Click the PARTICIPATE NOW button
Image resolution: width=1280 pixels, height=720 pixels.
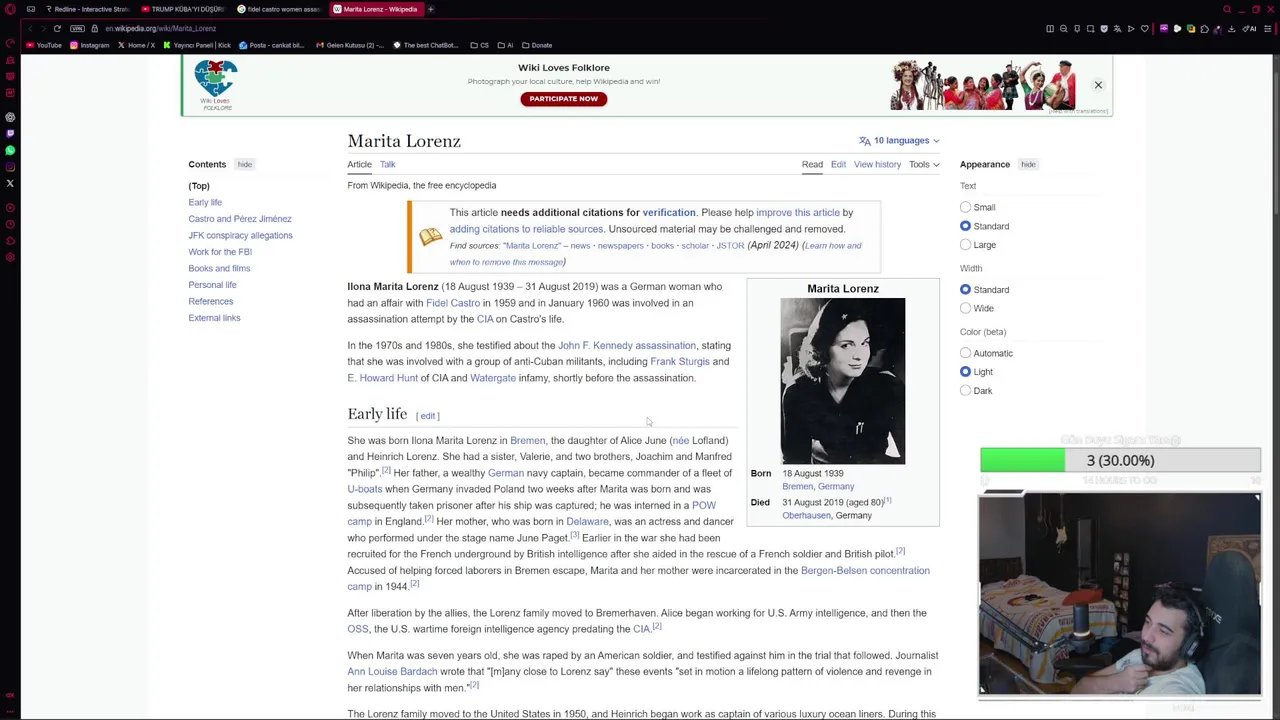coord(563,99)
